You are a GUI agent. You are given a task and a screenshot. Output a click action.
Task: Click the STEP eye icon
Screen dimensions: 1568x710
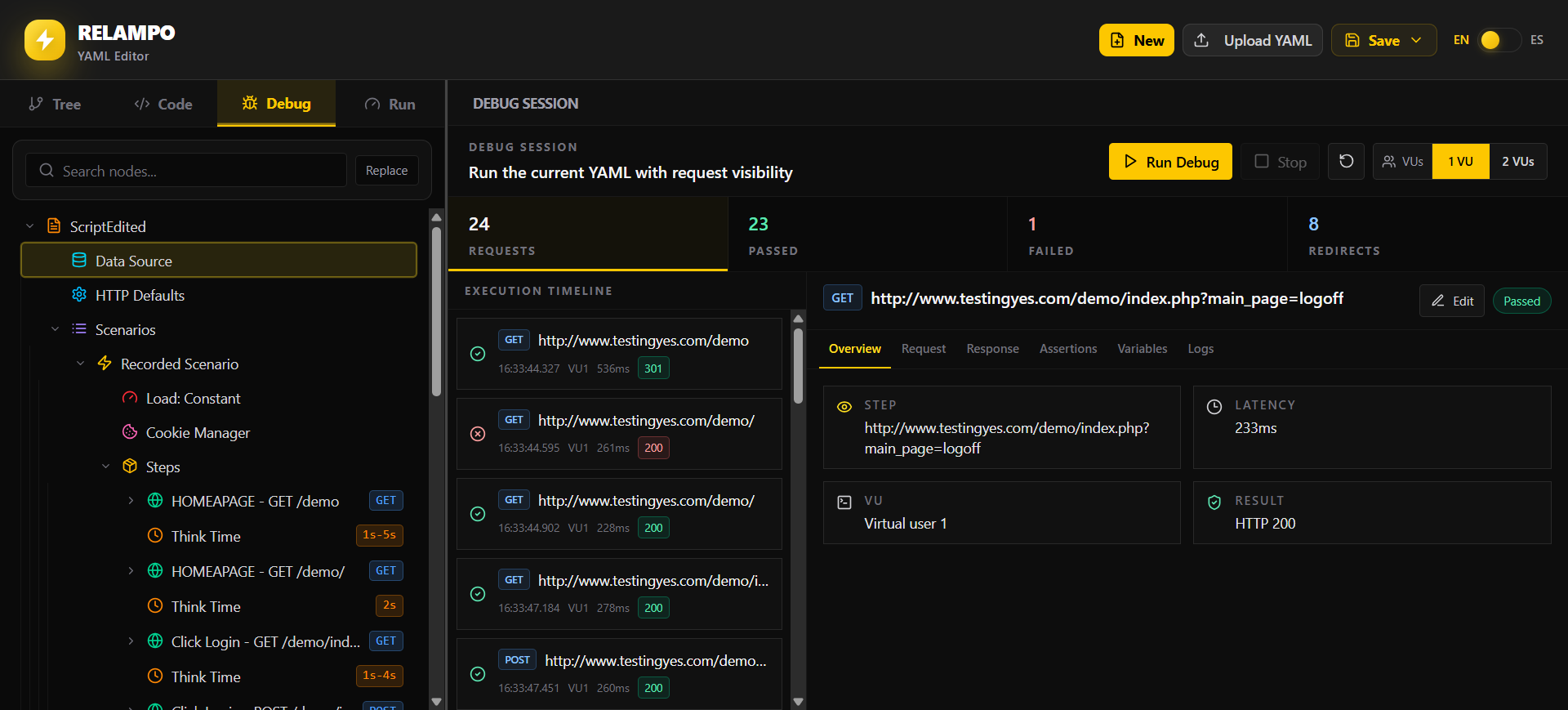tap(844, 406)
